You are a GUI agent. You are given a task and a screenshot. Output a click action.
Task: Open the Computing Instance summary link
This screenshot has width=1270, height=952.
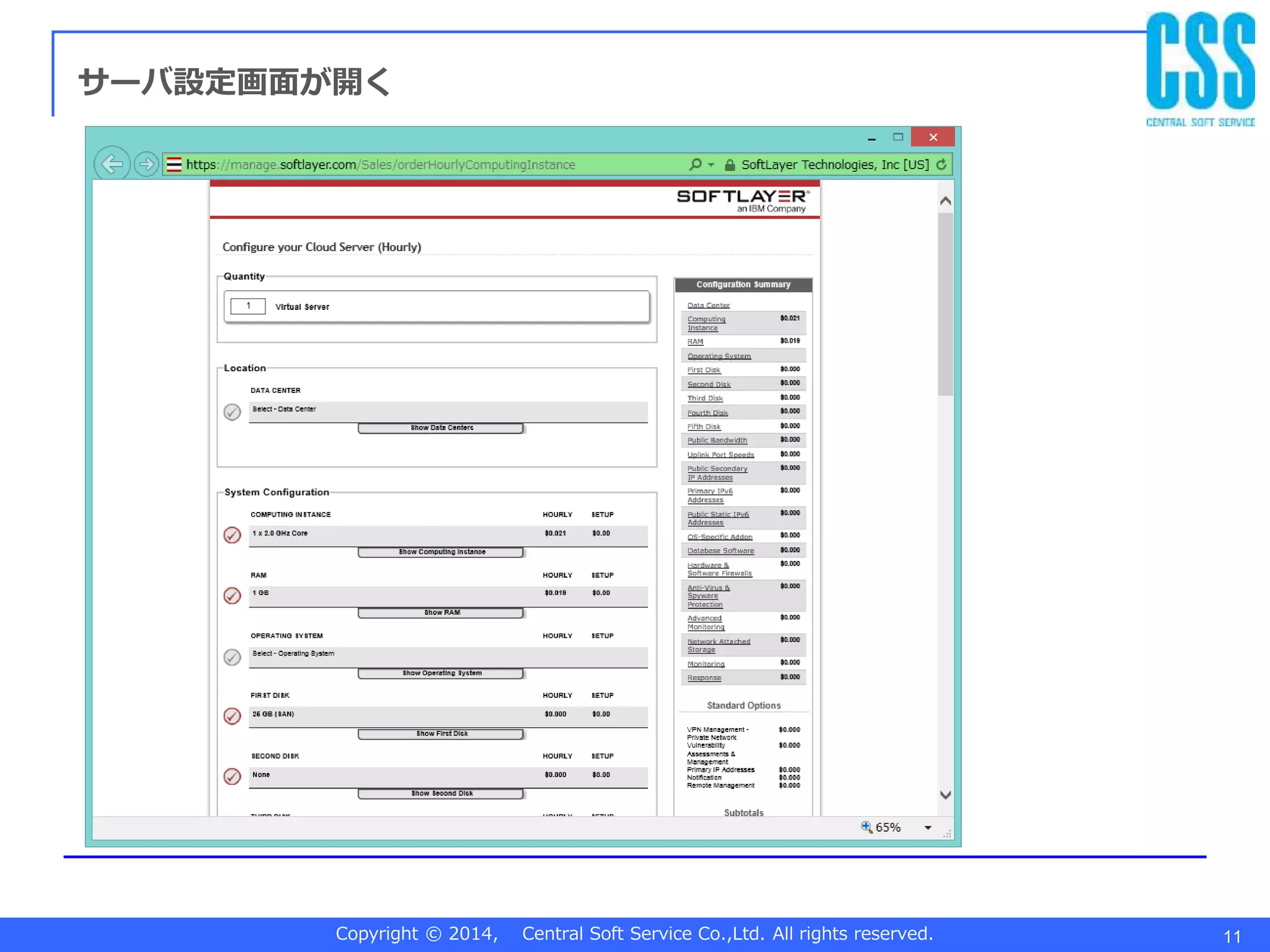[x=706, y=324]
